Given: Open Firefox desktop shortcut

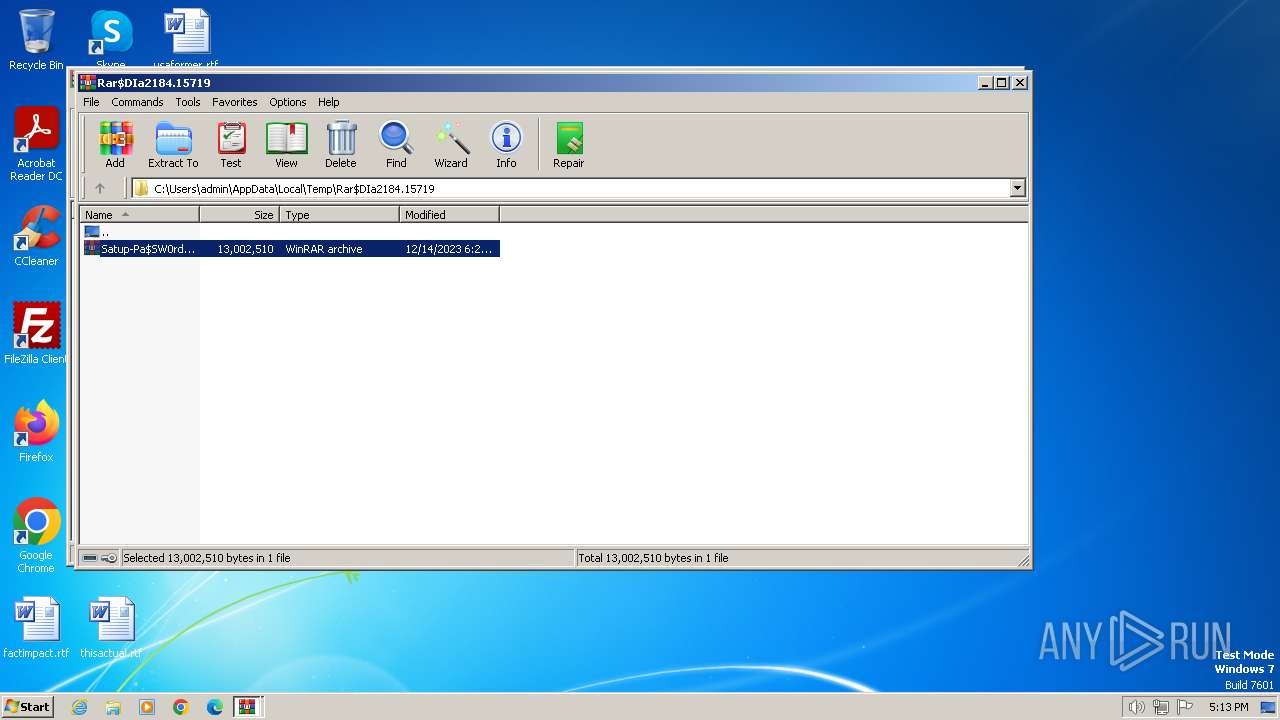Looking at the screenshot, I should click(36, 431).
